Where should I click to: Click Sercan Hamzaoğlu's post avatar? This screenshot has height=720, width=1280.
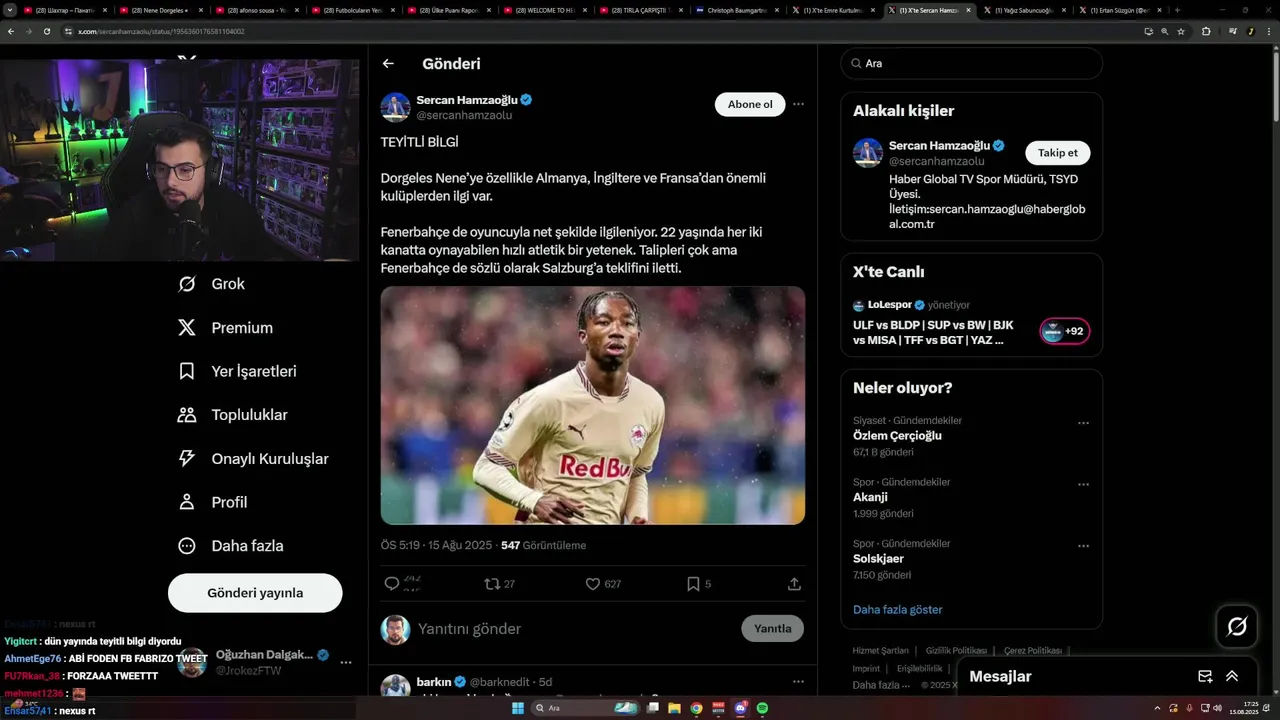coord(396,107)
